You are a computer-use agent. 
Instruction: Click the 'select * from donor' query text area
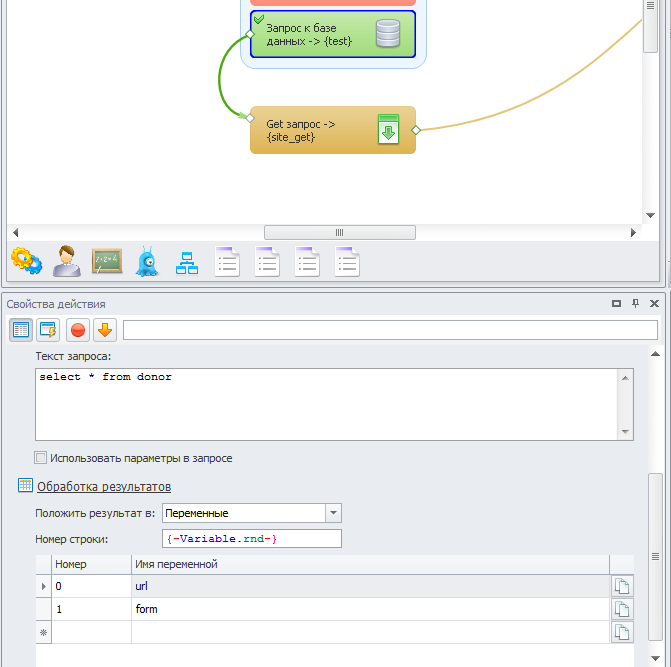[326, 404]
